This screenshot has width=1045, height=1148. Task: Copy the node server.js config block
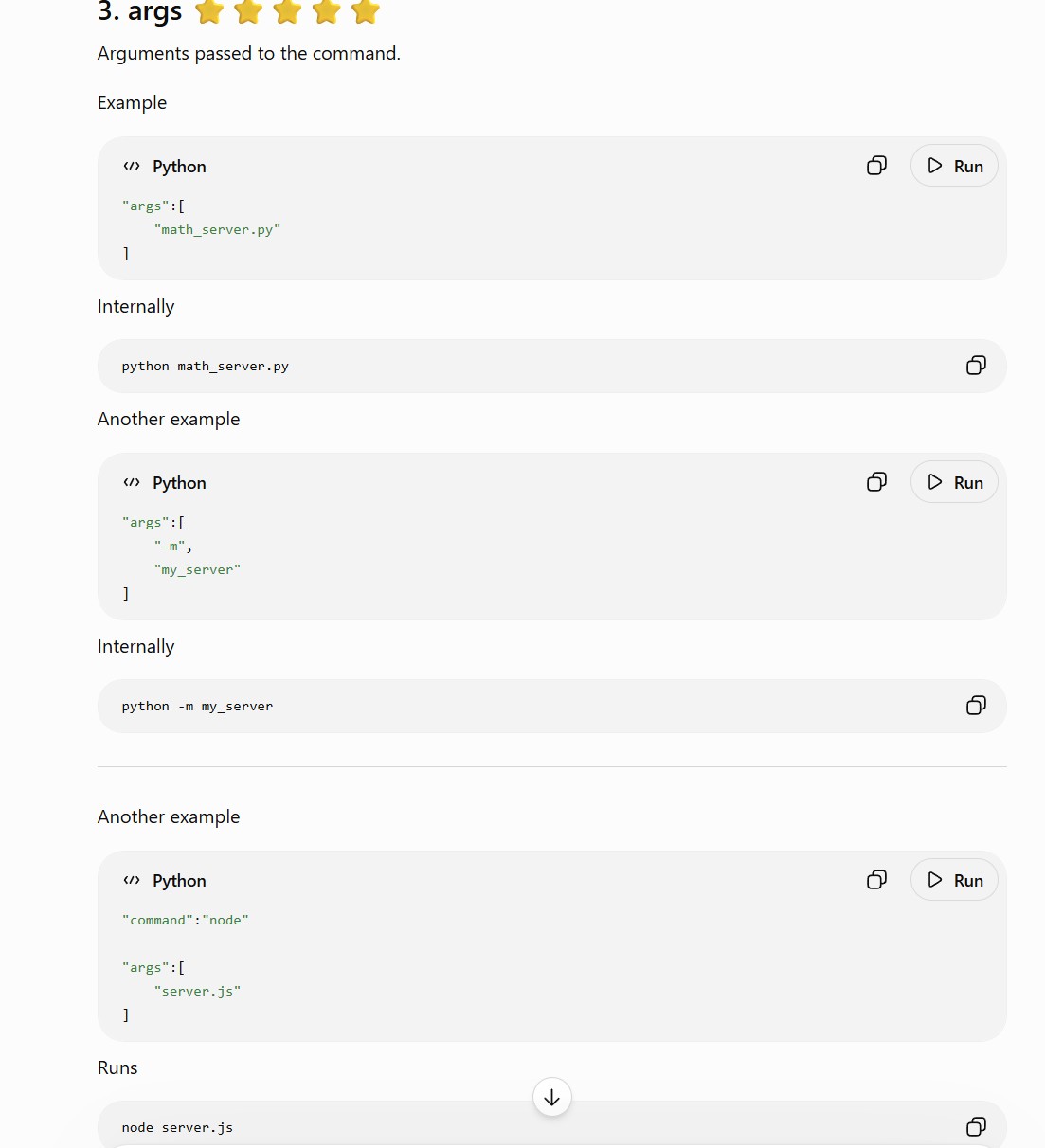(x=877, y=880)
